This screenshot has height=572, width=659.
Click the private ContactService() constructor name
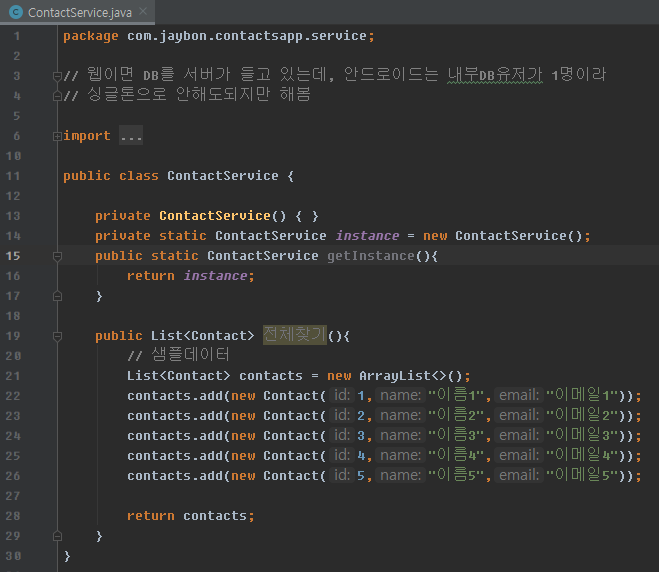point(215,216)
